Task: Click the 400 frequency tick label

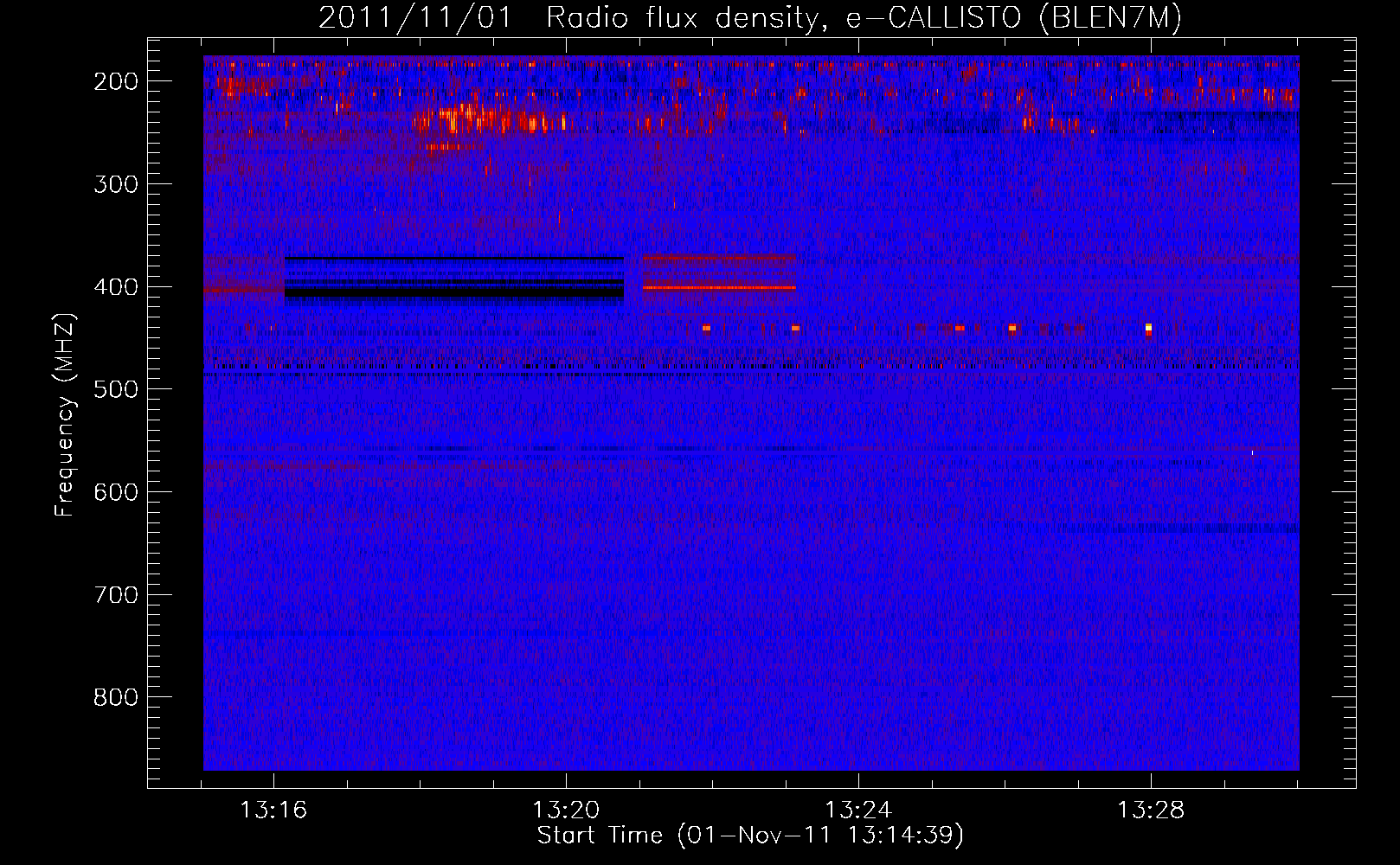Action: click(x=116, y=287)
